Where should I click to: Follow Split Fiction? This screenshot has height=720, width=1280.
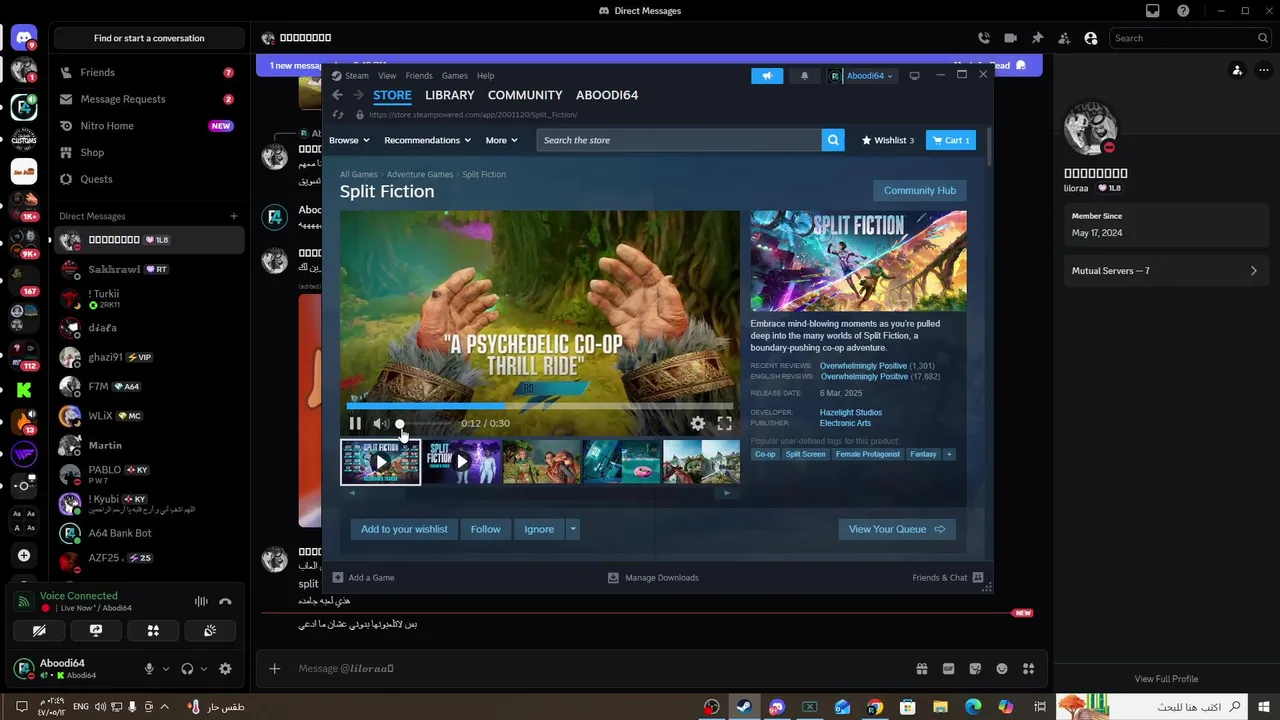click(485, 529)
